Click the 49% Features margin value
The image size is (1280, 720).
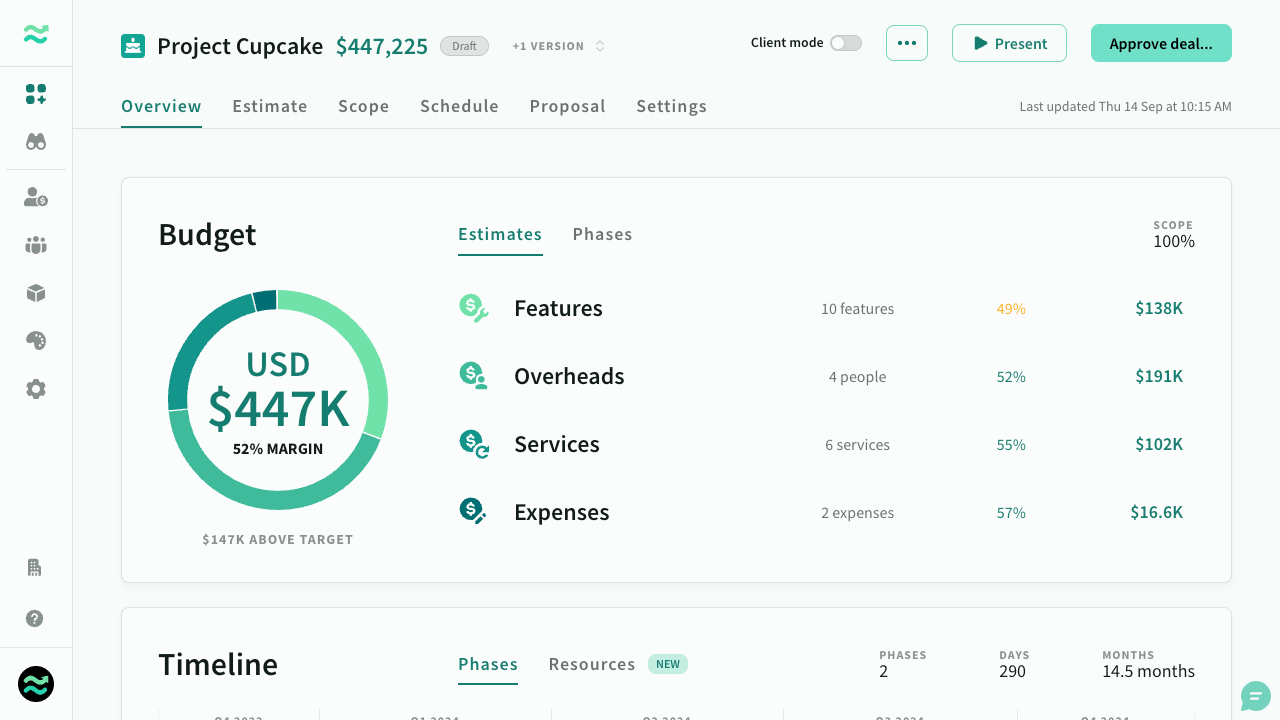pyautogui.click(x=1011, y=309)
